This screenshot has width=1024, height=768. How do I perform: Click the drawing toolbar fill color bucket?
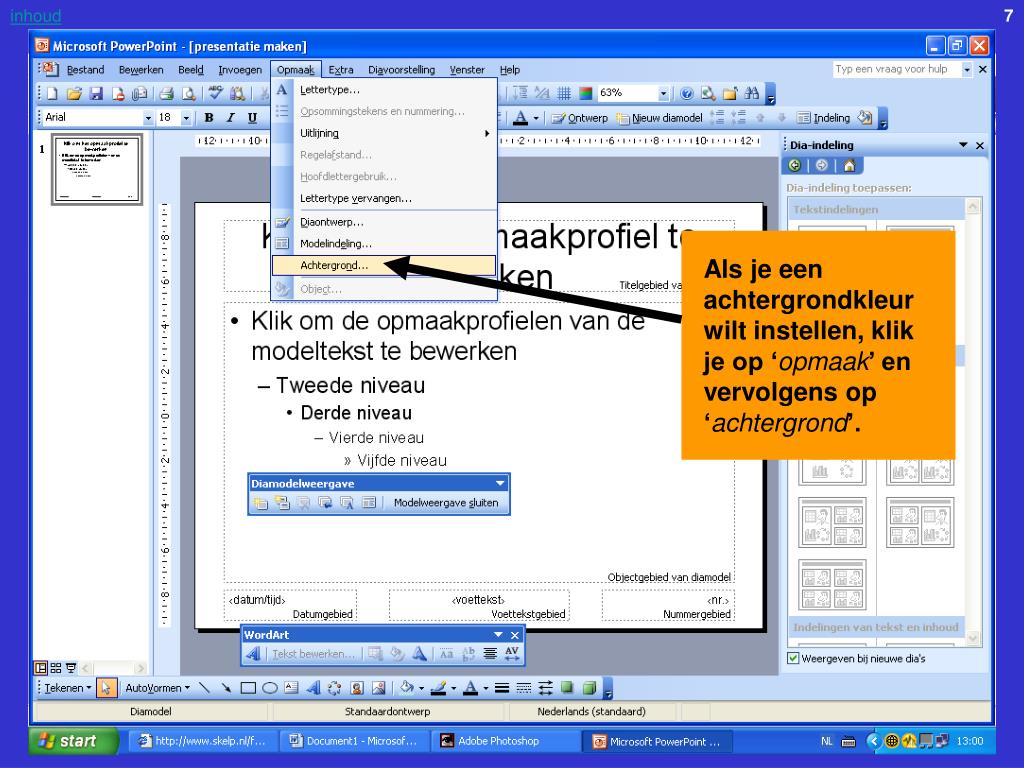pos(406,688)
